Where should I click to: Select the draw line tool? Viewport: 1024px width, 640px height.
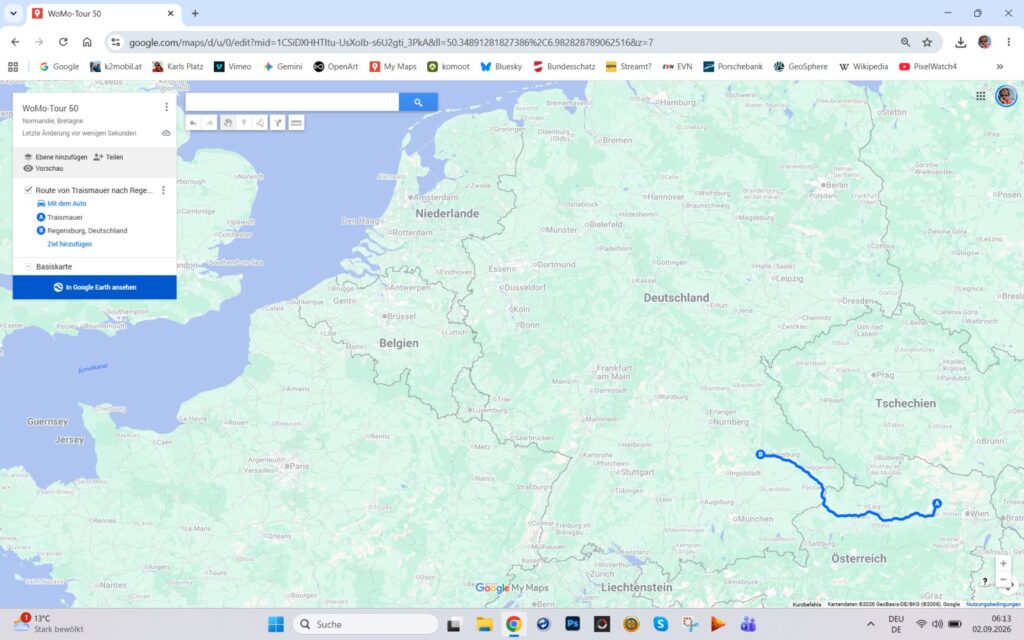point(260,123)
